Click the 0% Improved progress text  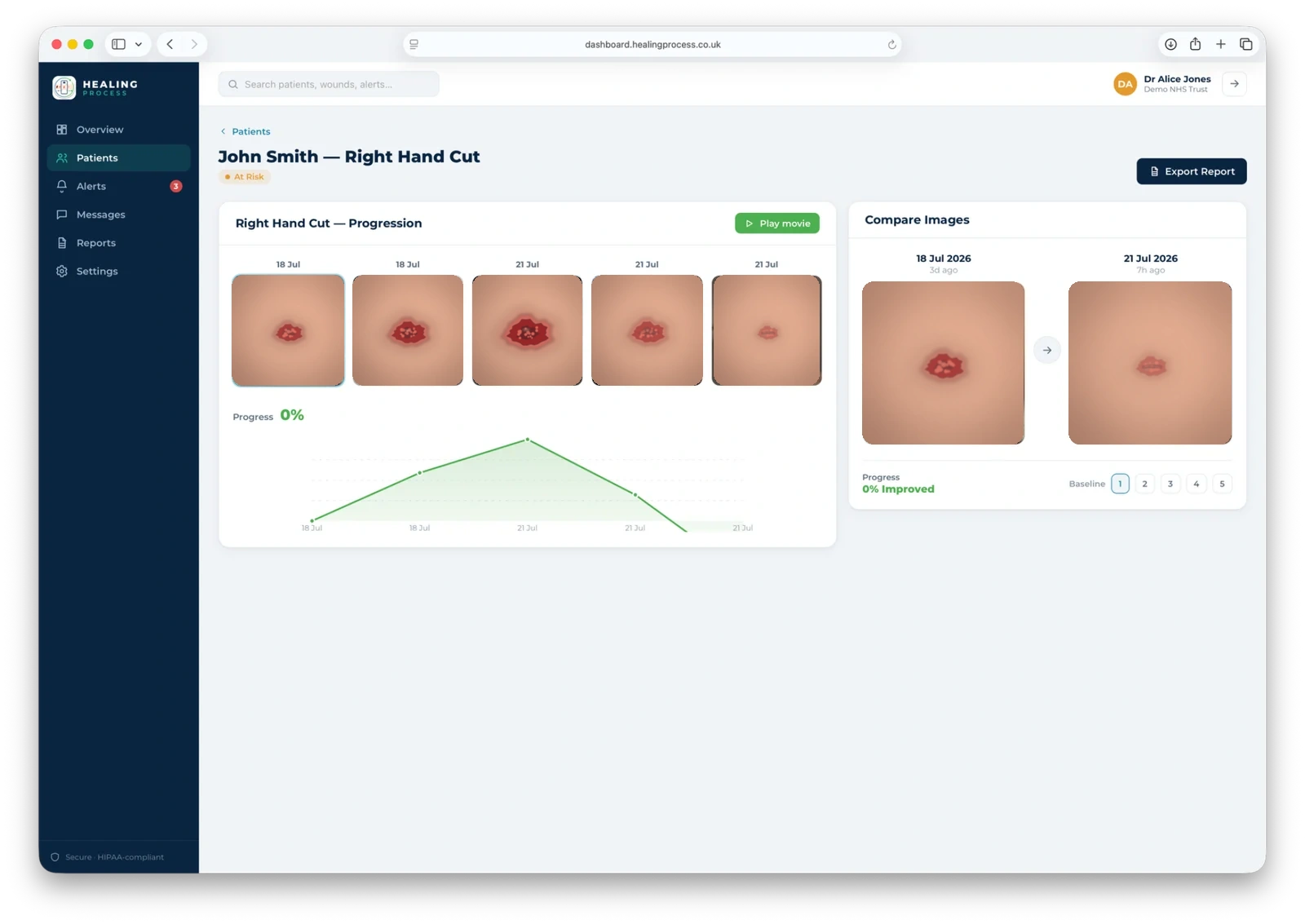pyautogui.click(x=898, y=489)
